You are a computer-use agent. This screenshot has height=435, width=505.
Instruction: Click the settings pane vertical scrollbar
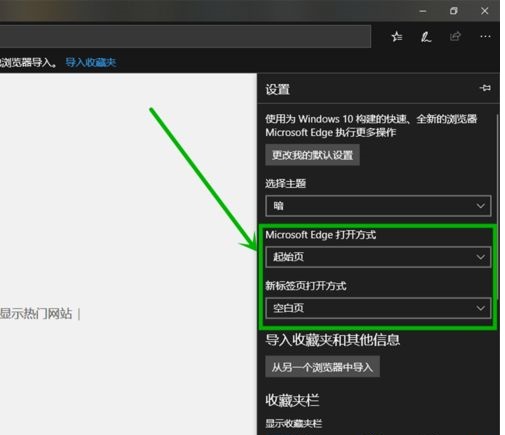[497, 207]
